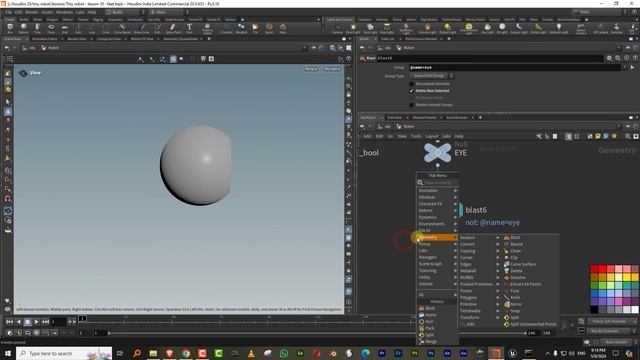This screenshot has width=640, height=360.
Task: Open the Build desktop dropdown
Action: tap(124, 12)
